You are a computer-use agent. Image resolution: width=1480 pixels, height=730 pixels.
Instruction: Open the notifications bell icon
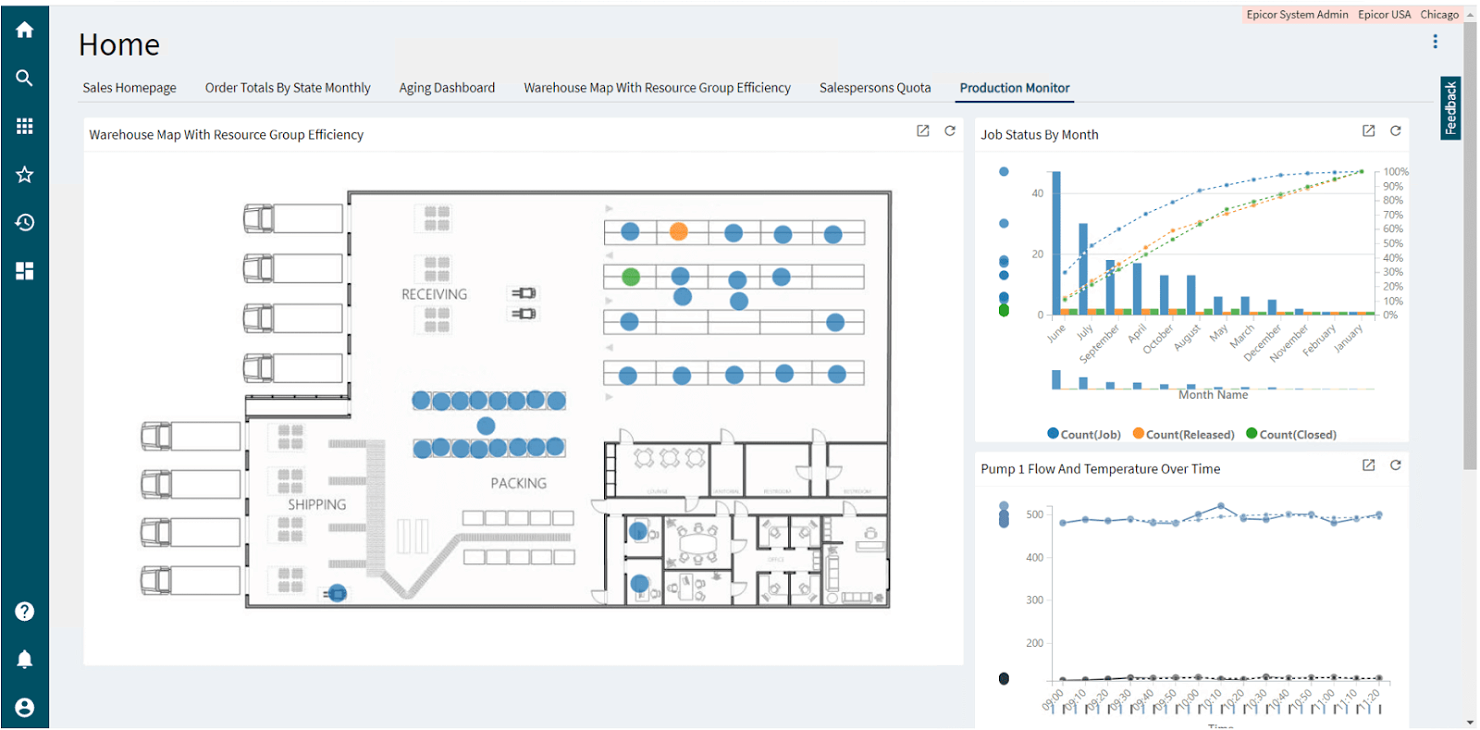pos(24,659)
